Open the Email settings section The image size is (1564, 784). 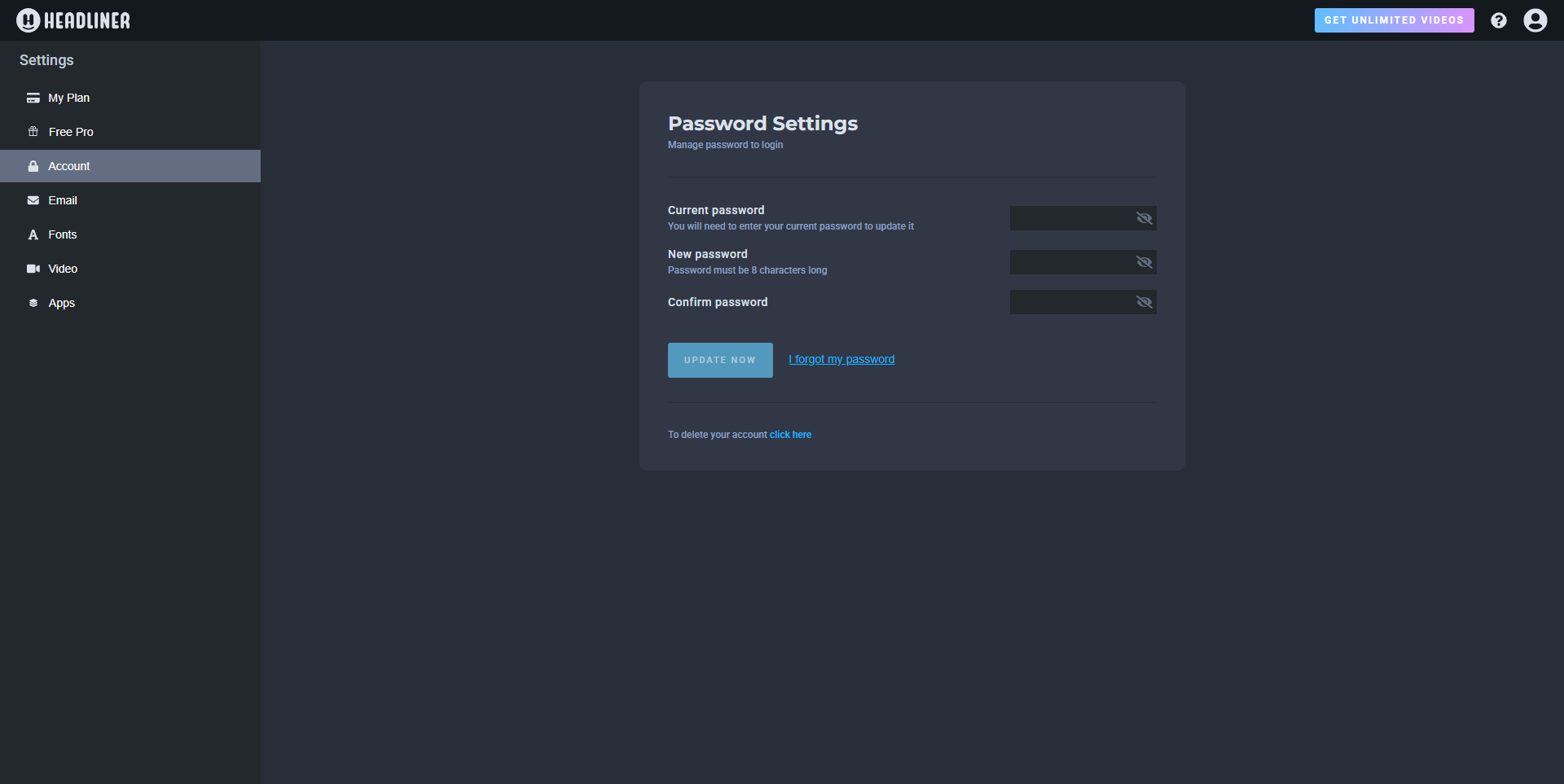point(63,200)
